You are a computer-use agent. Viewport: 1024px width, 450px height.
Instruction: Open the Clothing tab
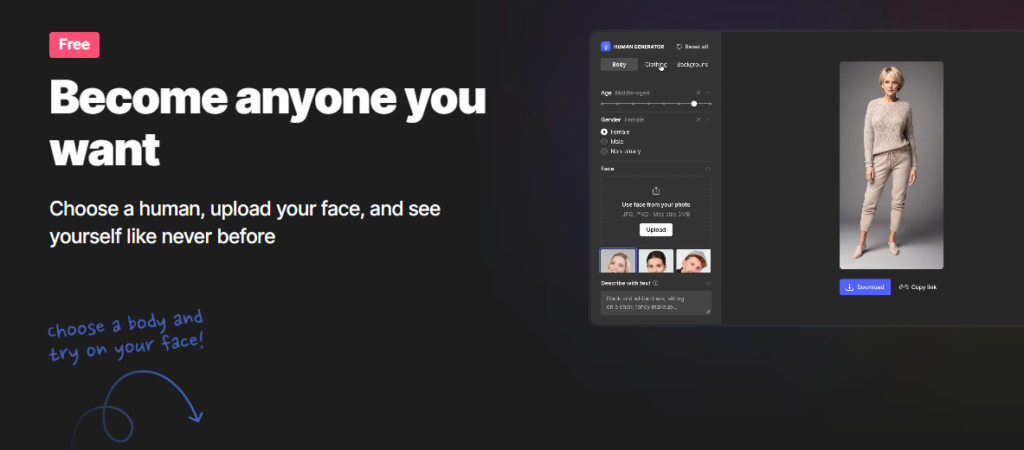pos(656,65)
